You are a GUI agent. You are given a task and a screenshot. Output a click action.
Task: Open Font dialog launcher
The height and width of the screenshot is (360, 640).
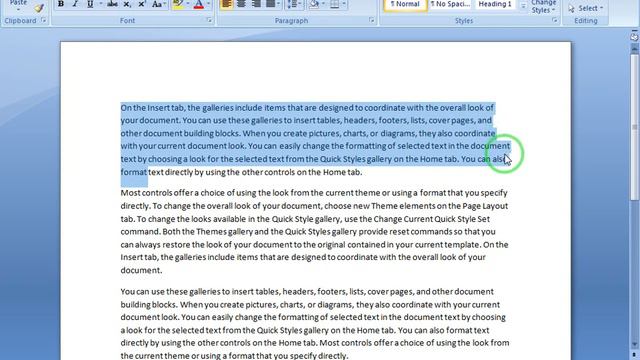(209, 20)
